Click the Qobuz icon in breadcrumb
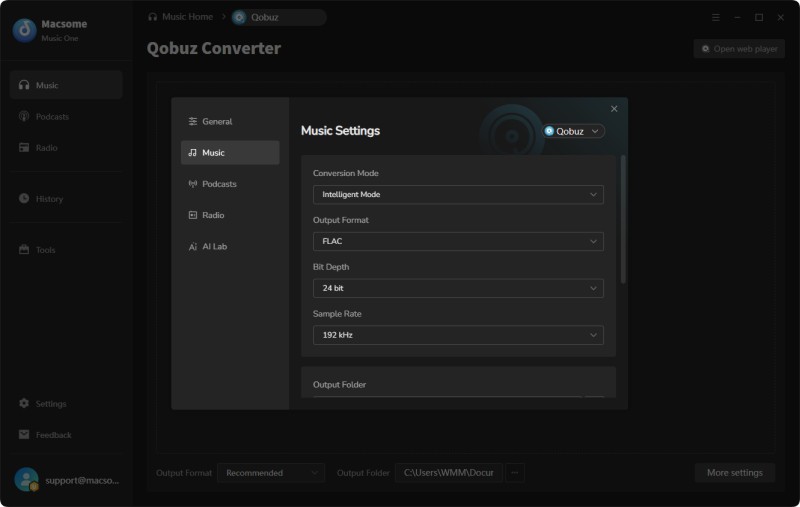 point(239,17)
